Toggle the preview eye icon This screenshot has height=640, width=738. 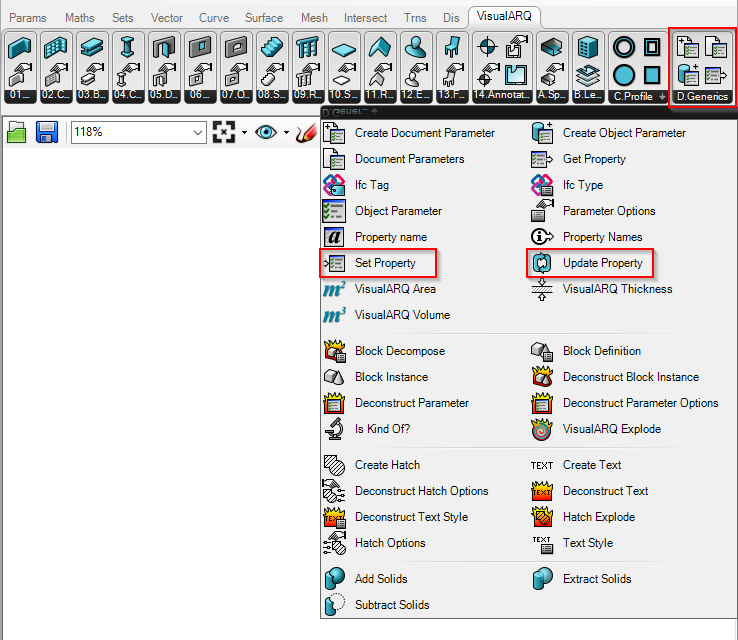[x=266, y=132]
